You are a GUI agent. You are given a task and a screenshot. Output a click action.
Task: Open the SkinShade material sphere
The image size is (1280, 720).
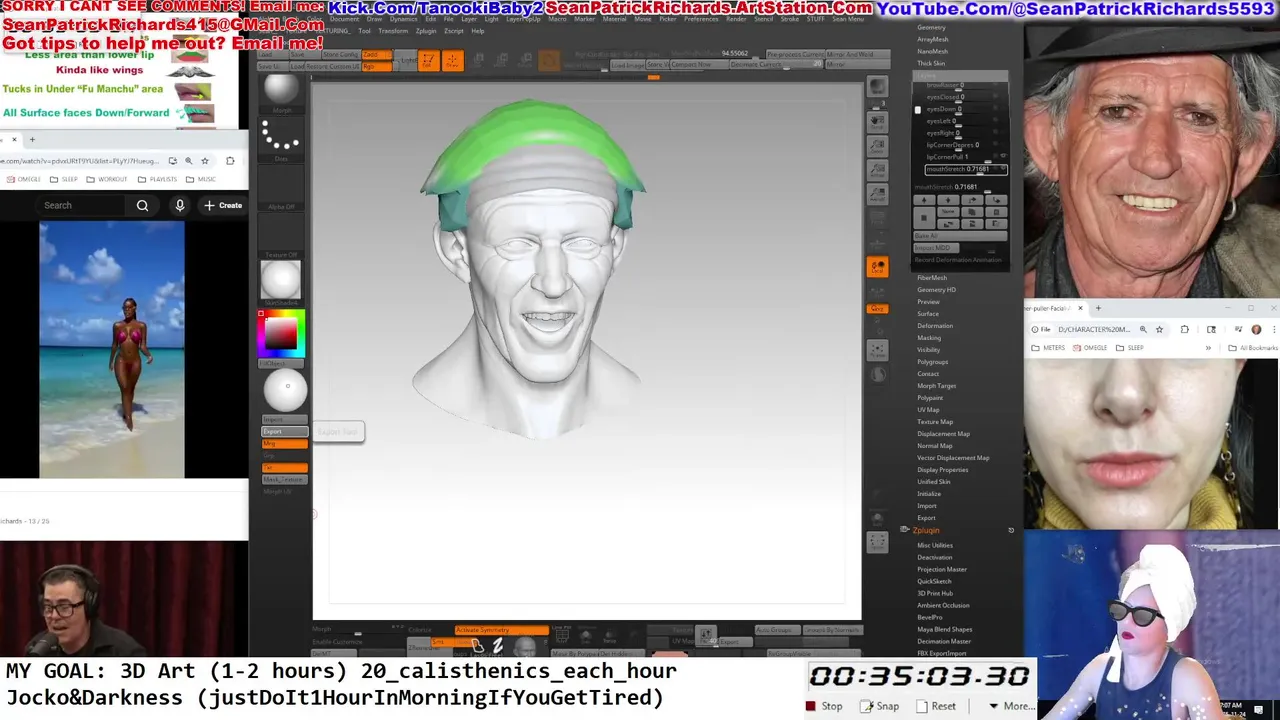281,281
